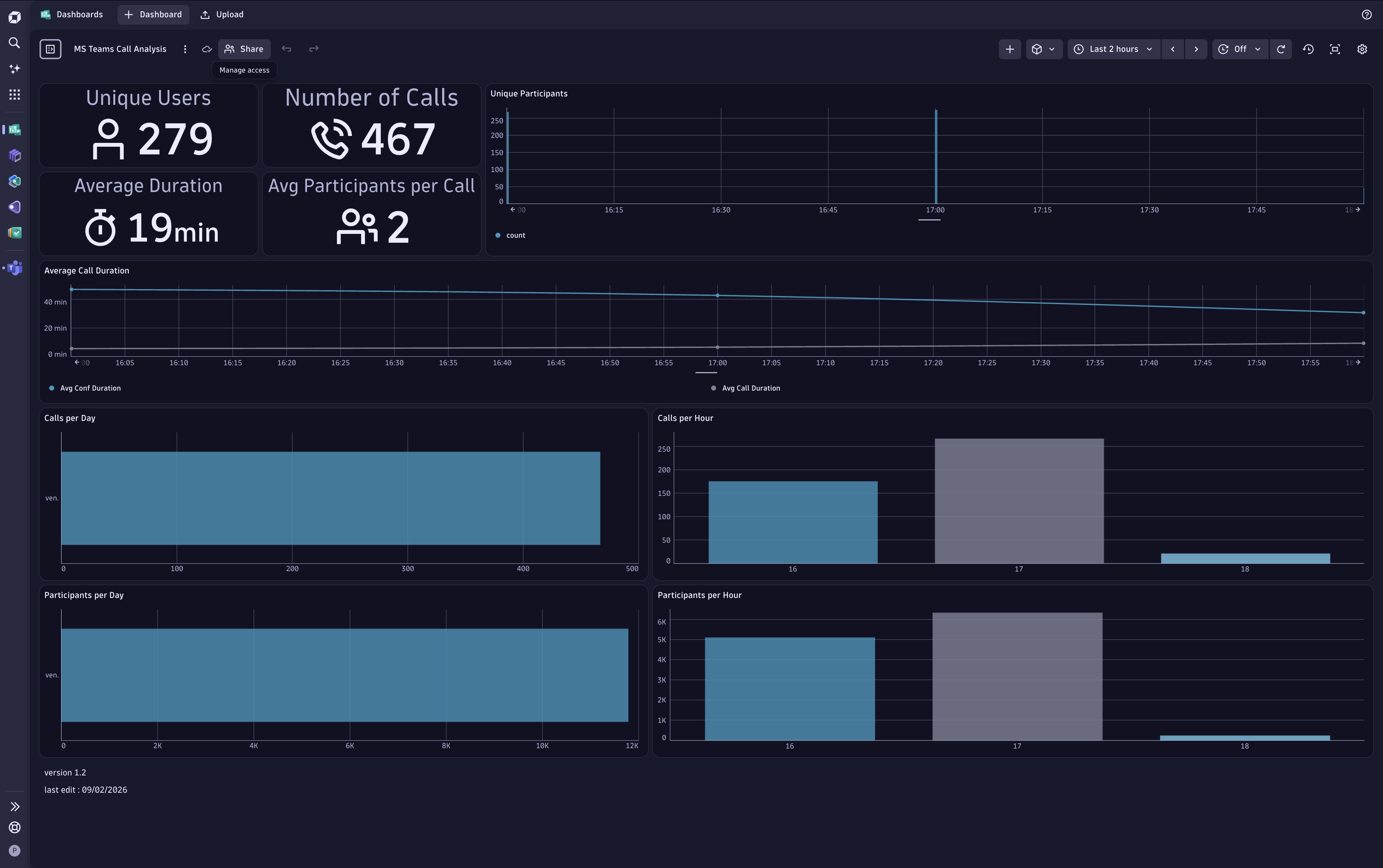Open the Last 2 hours time range dropdown
Image resolution: width=1383 pixels, height=868 pixels.
[x=1113, y=49]
